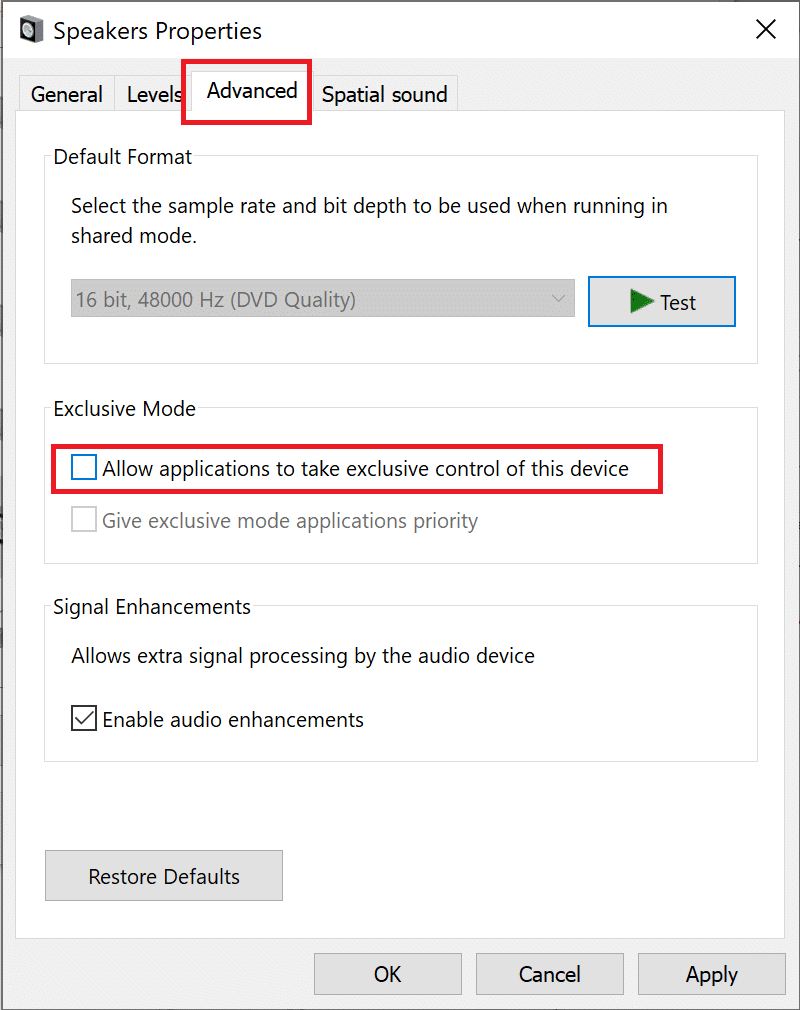This screenshot has height=1010, width=800.
Task: Click the Signal Enhancements group heading
Action: pos(152,607)
